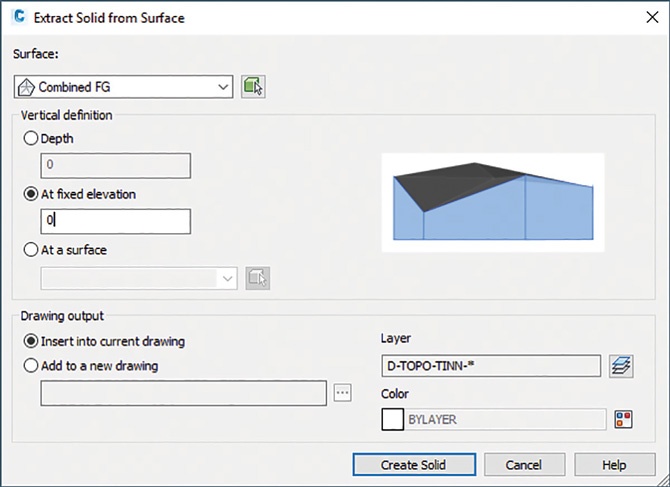Enable Insert into current drawing
Screen dimensions: 670x487
click(31, 341)
